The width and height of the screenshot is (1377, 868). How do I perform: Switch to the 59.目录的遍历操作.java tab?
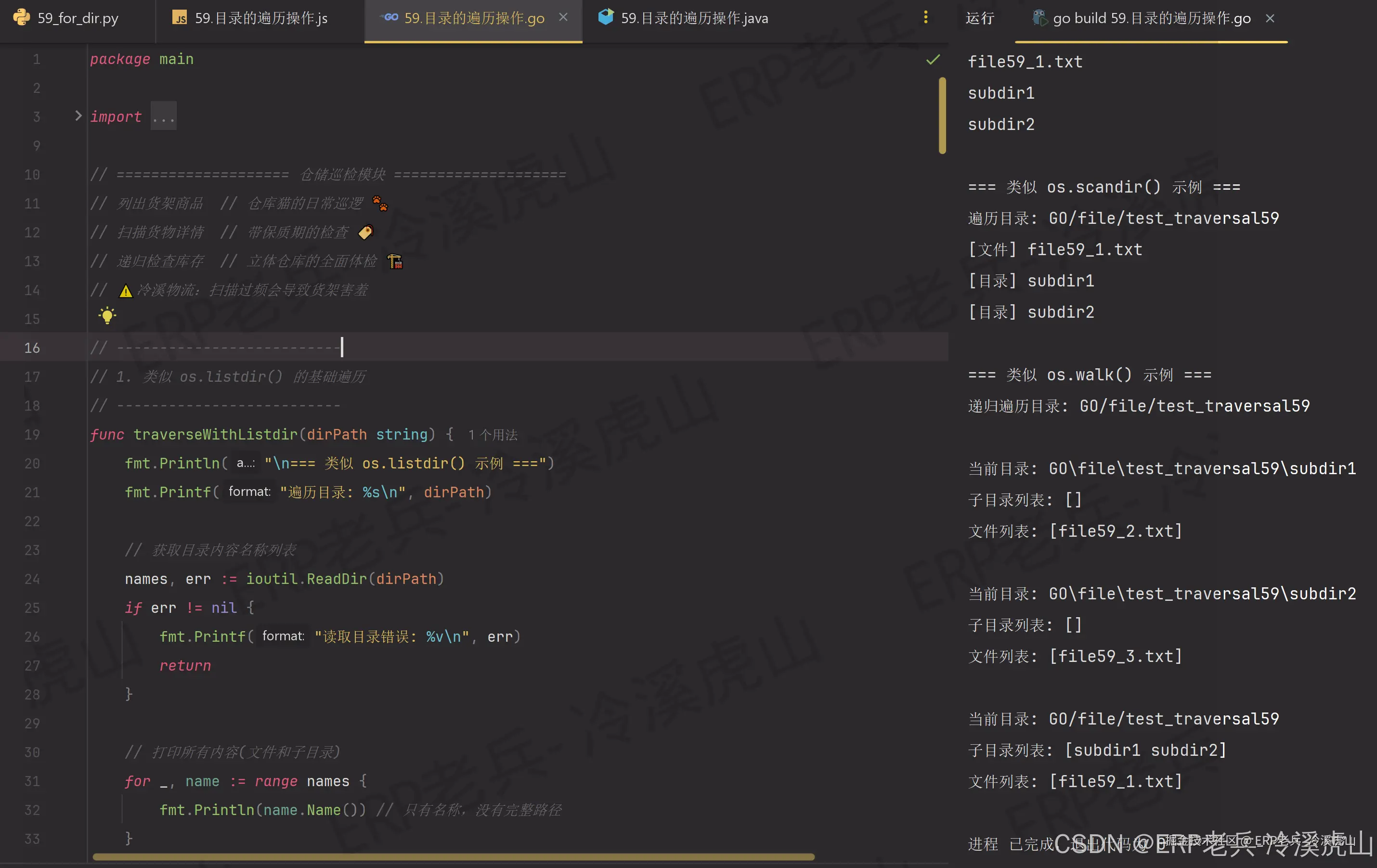click(694, 18)
